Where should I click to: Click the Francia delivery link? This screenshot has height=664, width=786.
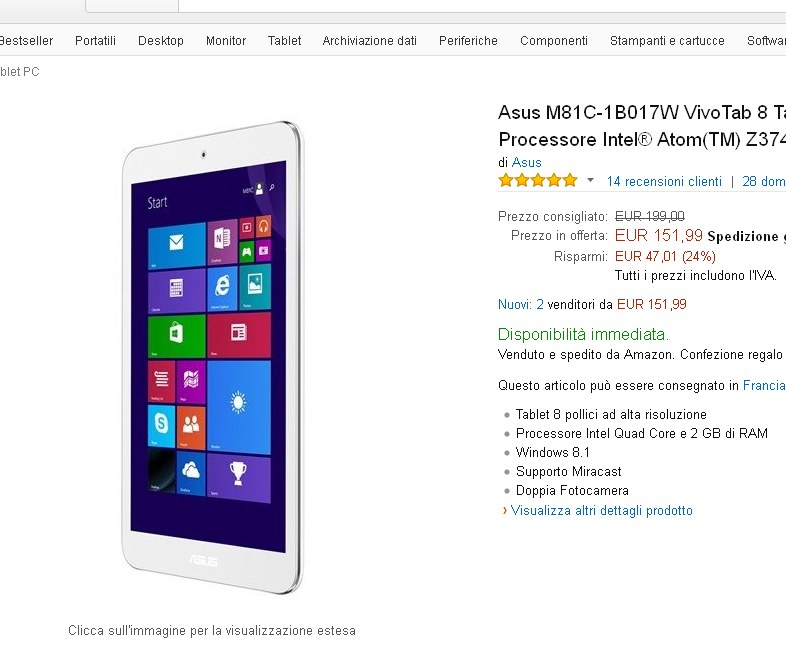coord(764,385)
